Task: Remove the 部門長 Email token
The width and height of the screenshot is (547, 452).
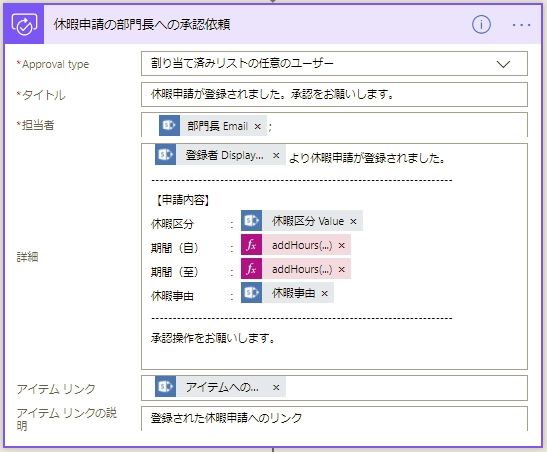Action: [257, 126]
